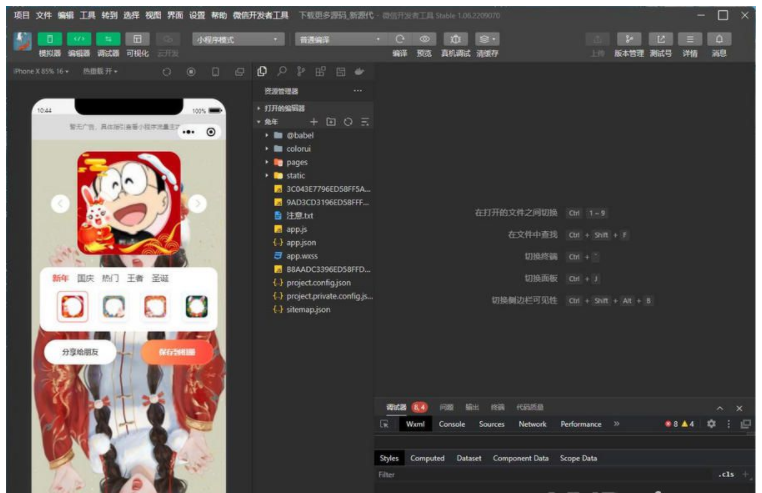Toggle the simulator (模拟器) panel button
The height and width of the screenshot is (493, 762).
click(x=49, y=39)
